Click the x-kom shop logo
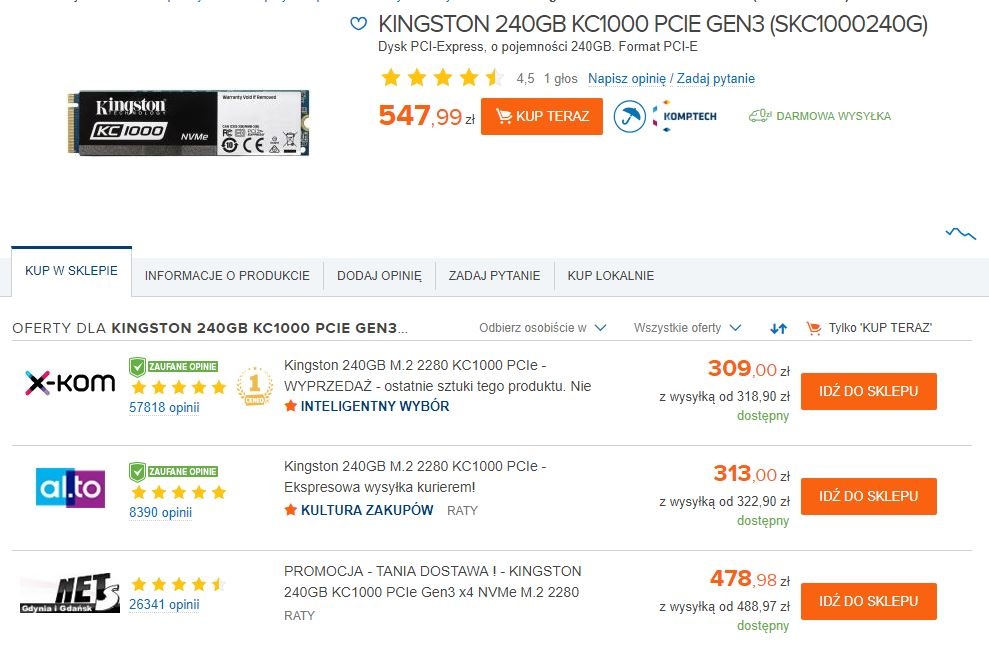This screenshot has height=655, width=989. pyautogui.click(x=70, y=383)
